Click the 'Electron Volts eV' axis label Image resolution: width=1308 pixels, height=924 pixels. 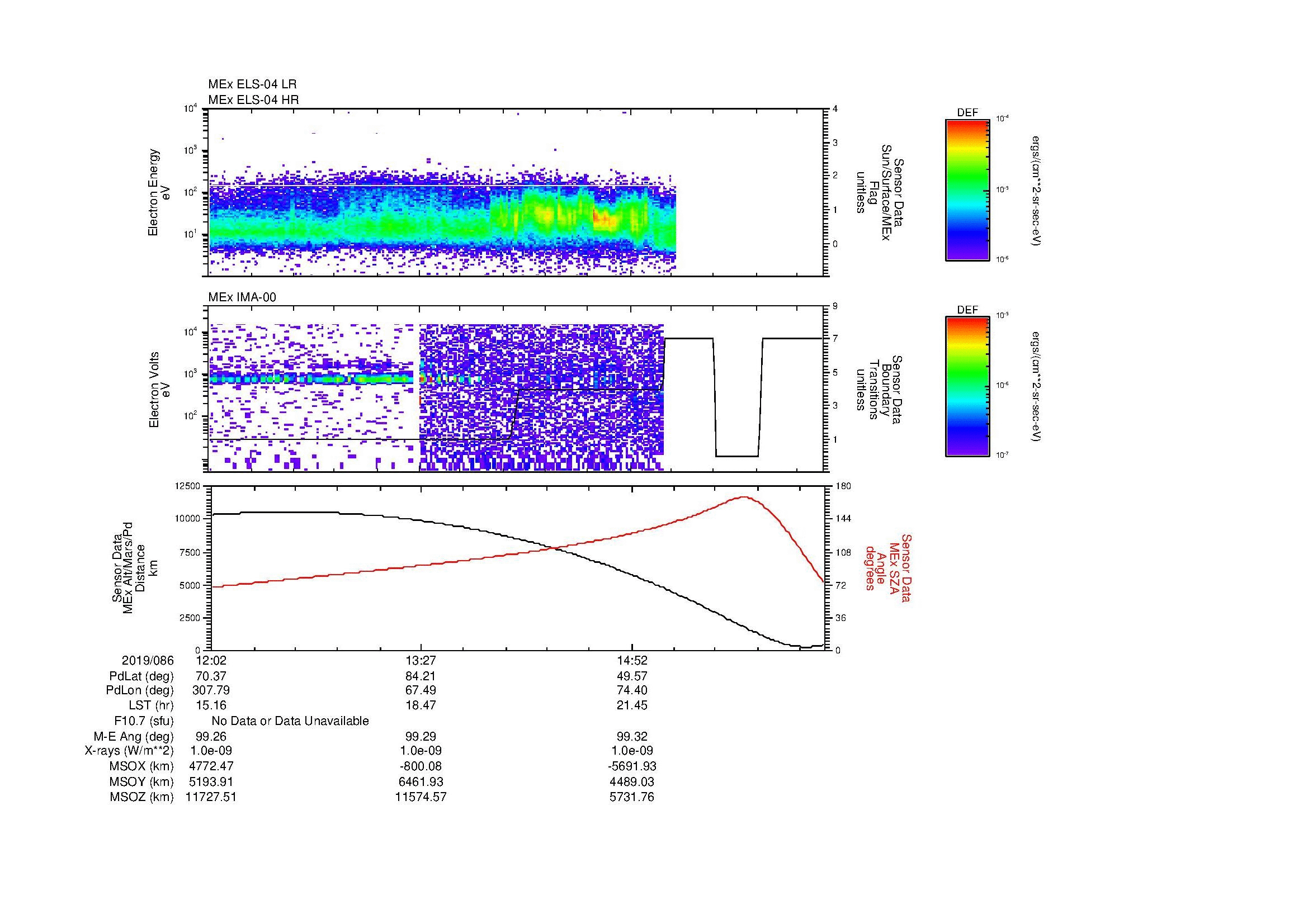coord(159,390)
